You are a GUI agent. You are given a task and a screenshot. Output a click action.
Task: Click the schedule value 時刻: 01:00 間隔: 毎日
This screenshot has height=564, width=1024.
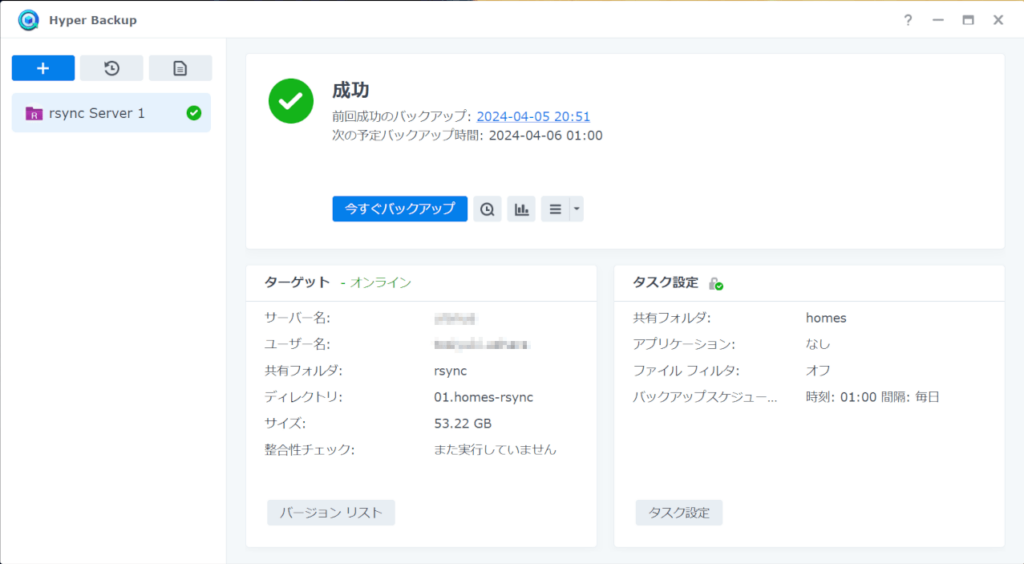[872, 397]
